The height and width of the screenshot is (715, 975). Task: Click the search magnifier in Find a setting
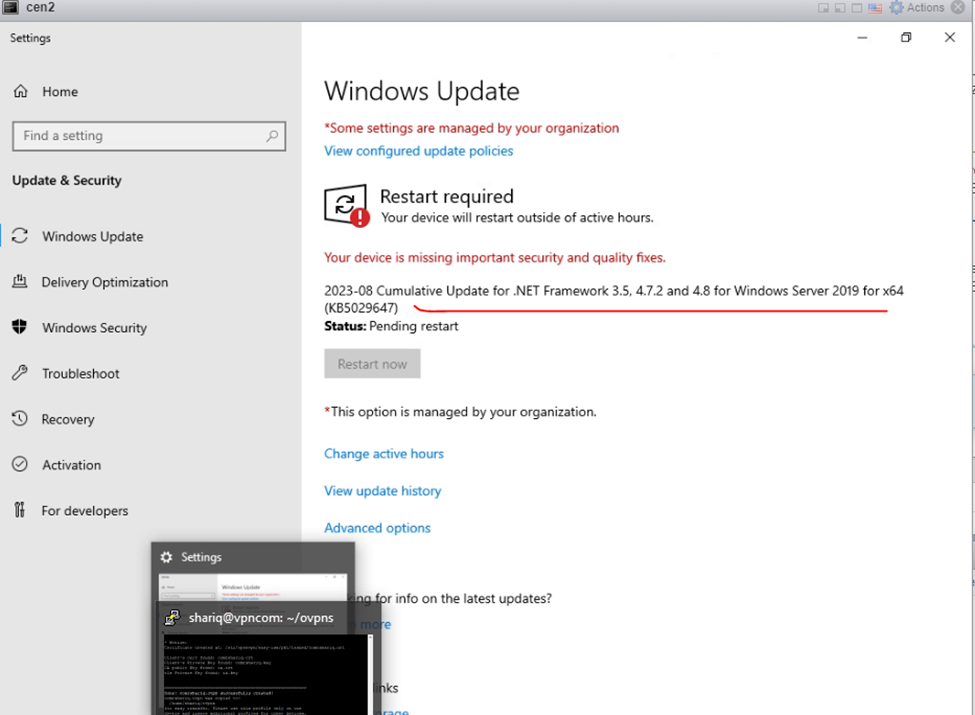(x=272, y=136)
